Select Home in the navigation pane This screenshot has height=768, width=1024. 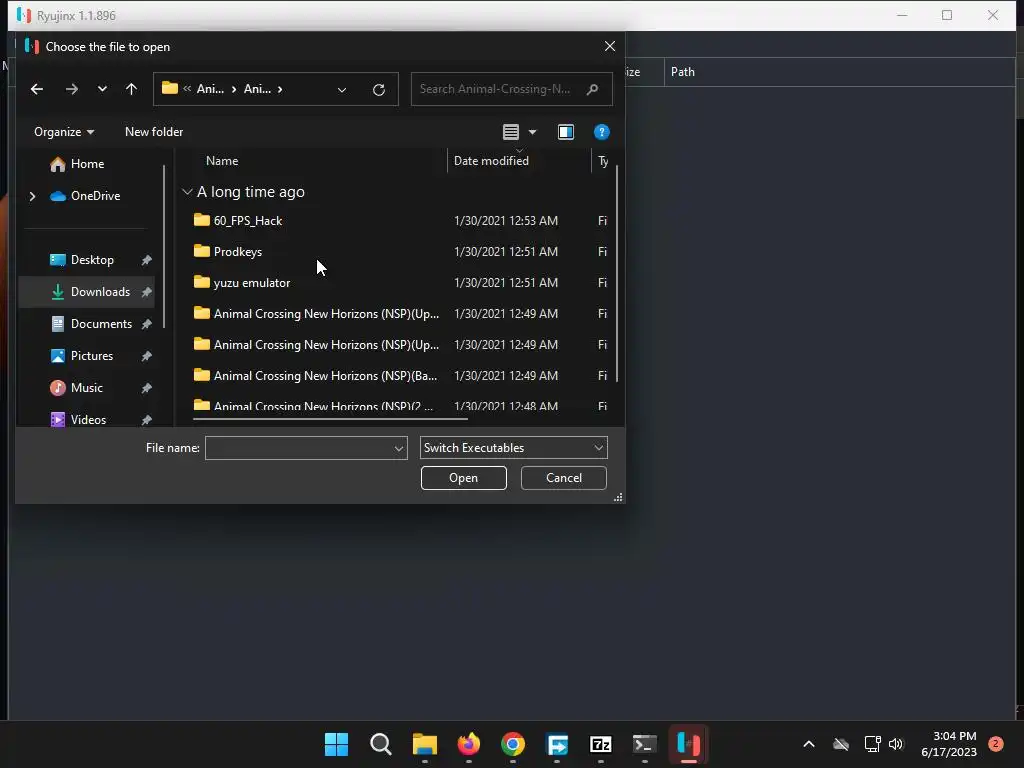tap(88, 164)
